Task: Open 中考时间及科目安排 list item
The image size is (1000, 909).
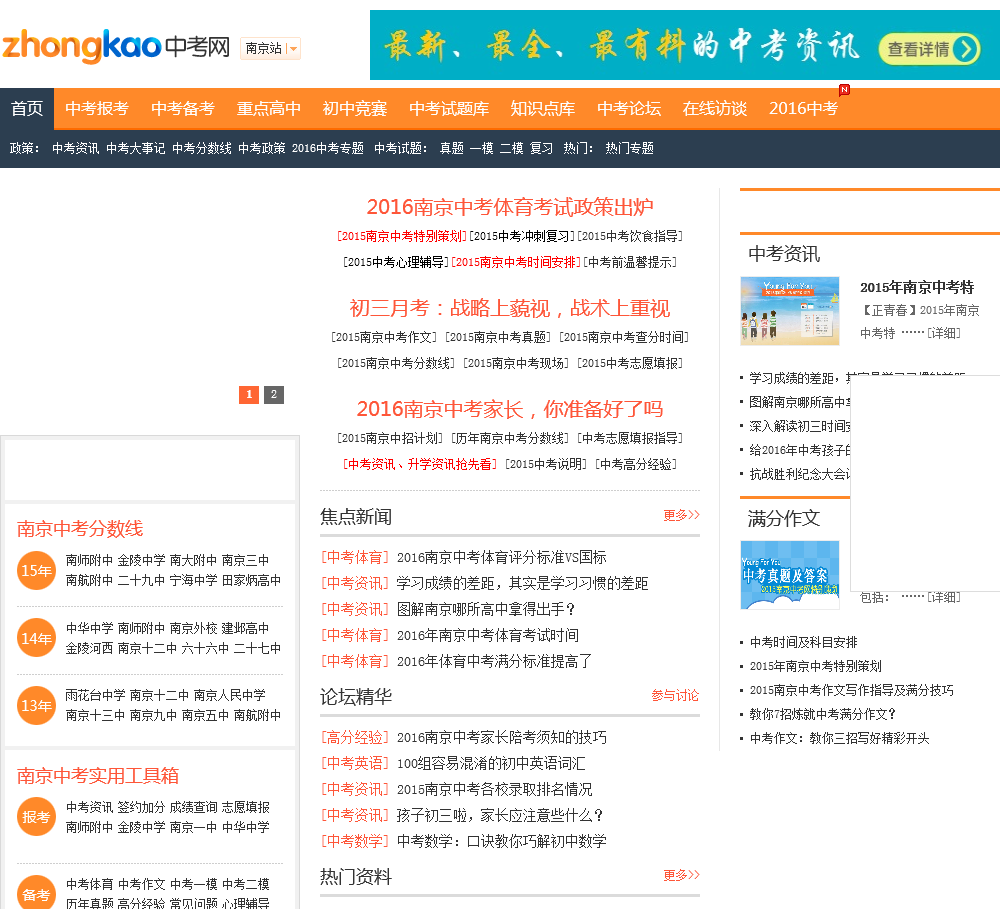Action: click(803, 642)
